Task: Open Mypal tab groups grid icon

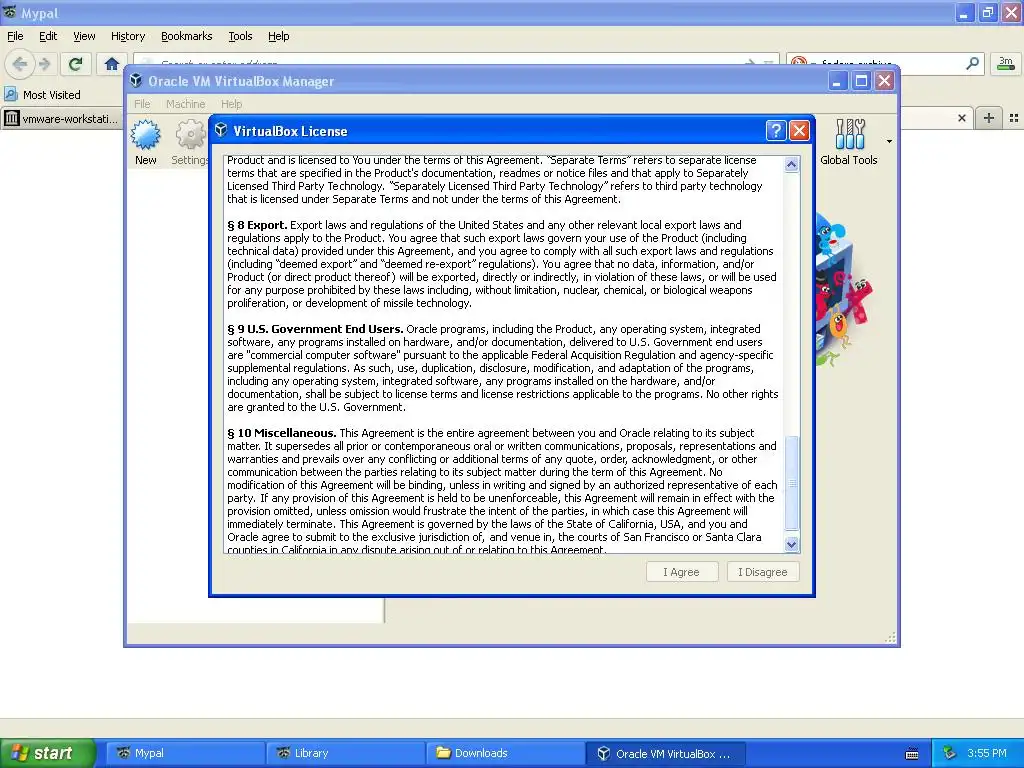Action: coord(1014,118)
